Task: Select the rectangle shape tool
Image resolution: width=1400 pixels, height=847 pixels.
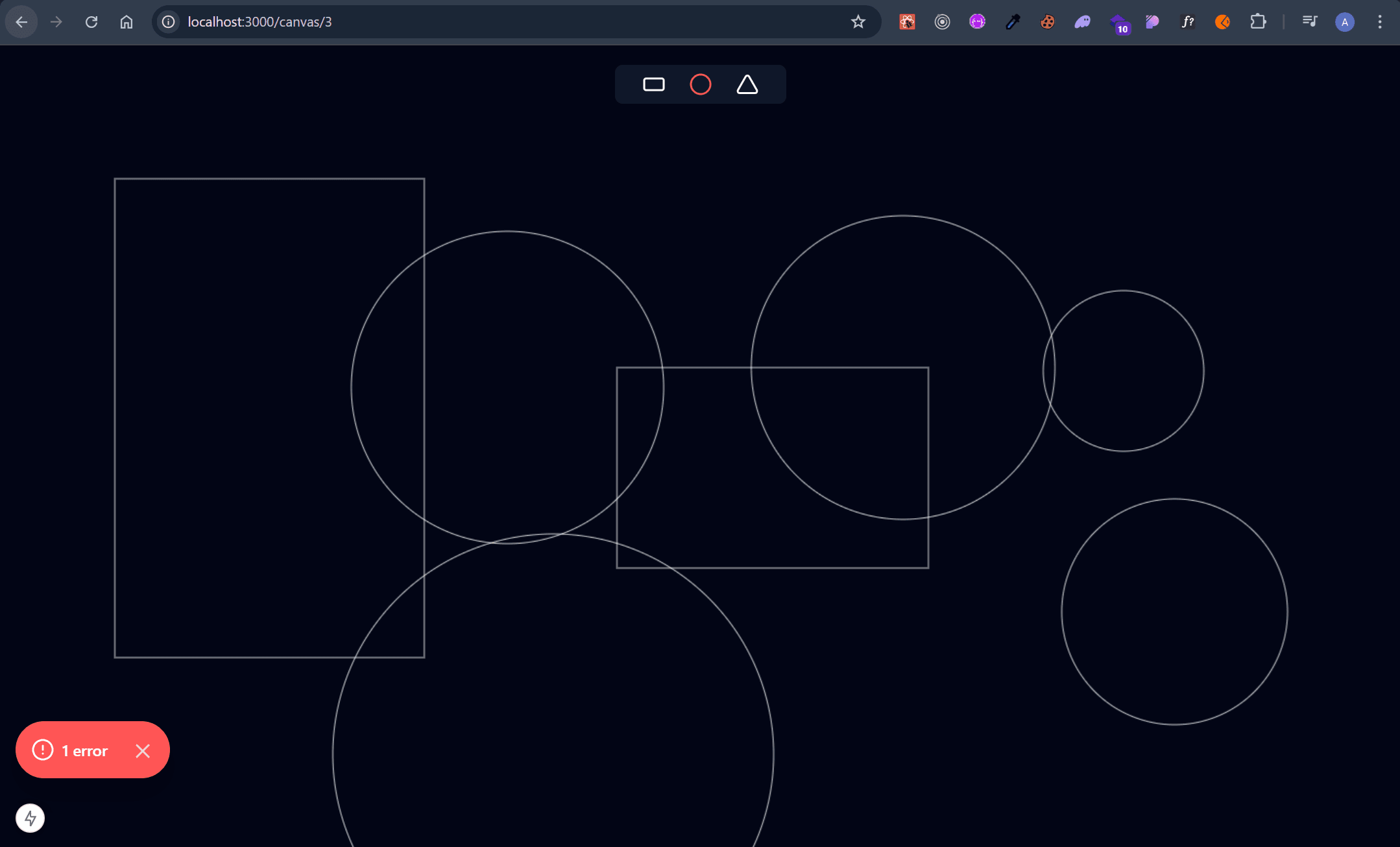Action: [x=653, y=84]
